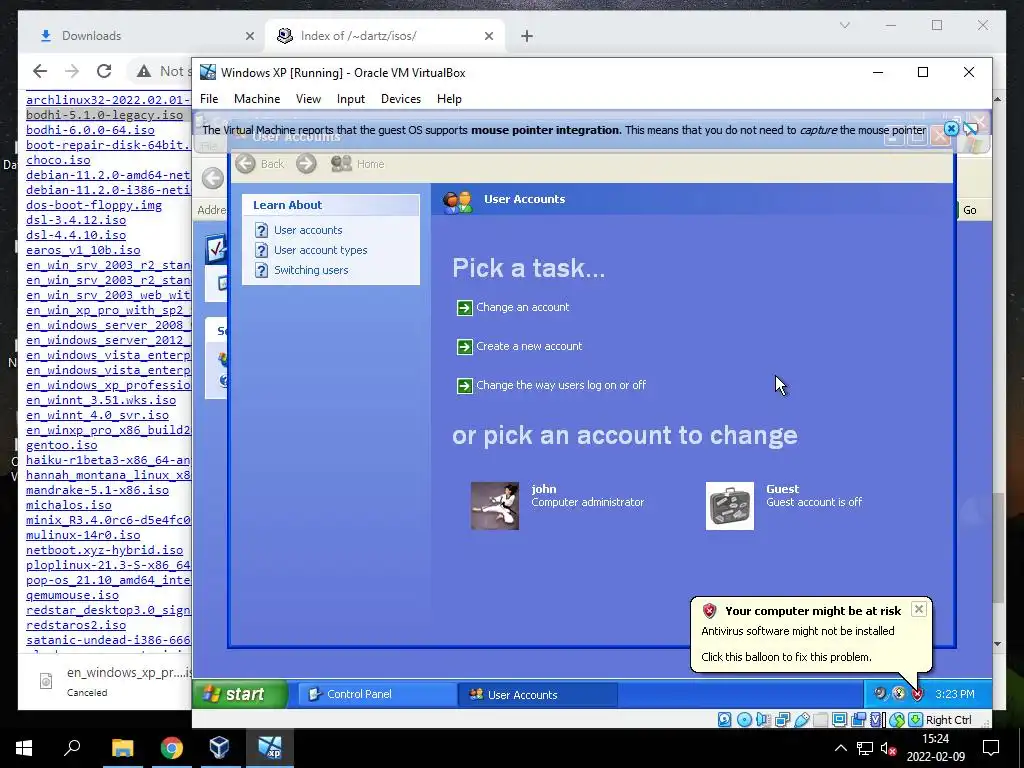
Task: Select the Guest account suitcase picture
Action: tap(729, 506)
